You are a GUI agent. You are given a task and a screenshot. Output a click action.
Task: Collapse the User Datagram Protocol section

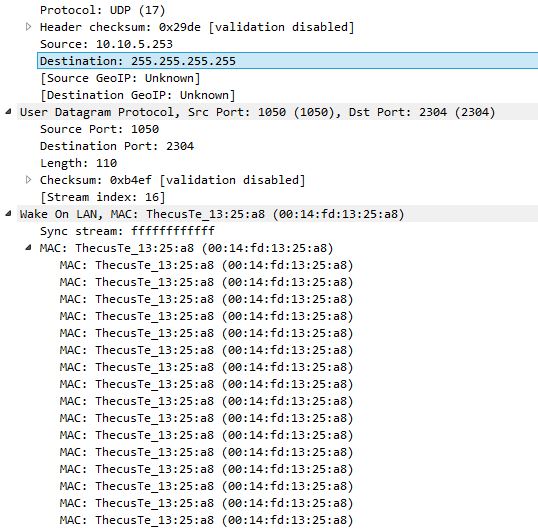coord(9,111)
